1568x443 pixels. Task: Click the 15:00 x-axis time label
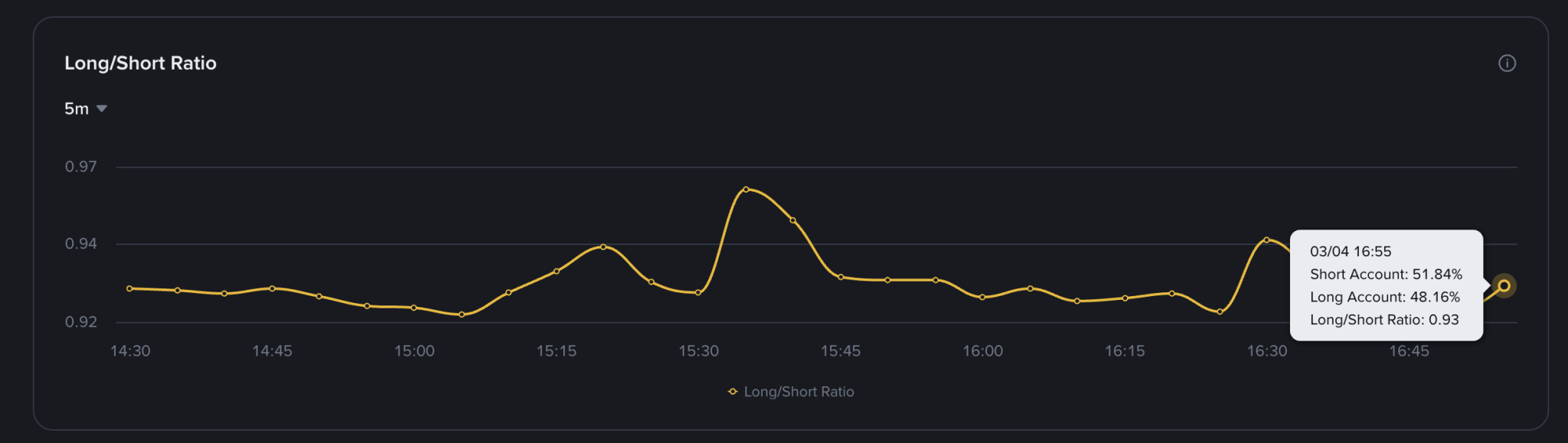point(414,351)
